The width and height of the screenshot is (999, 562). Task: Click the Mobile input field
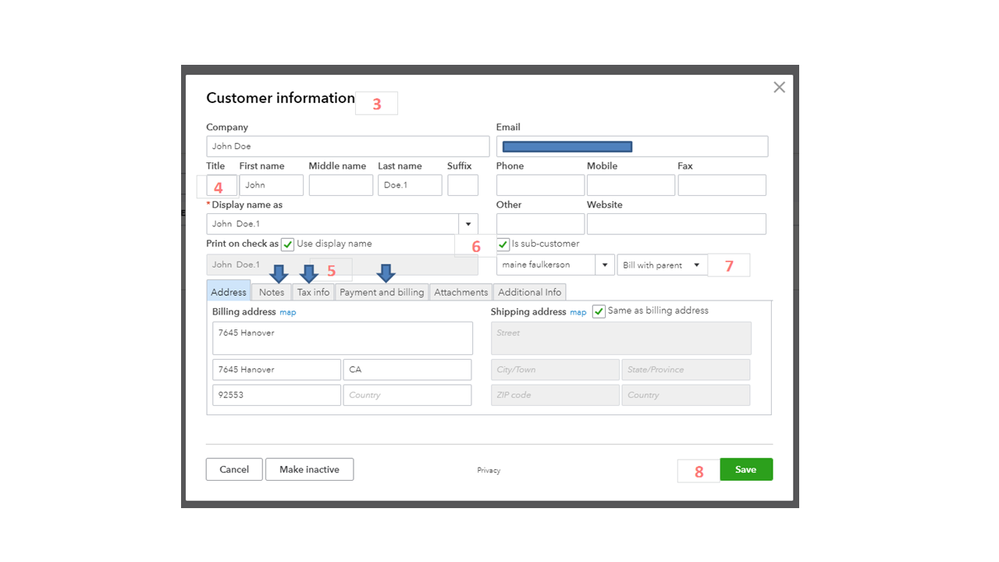(x=631, y=185)
